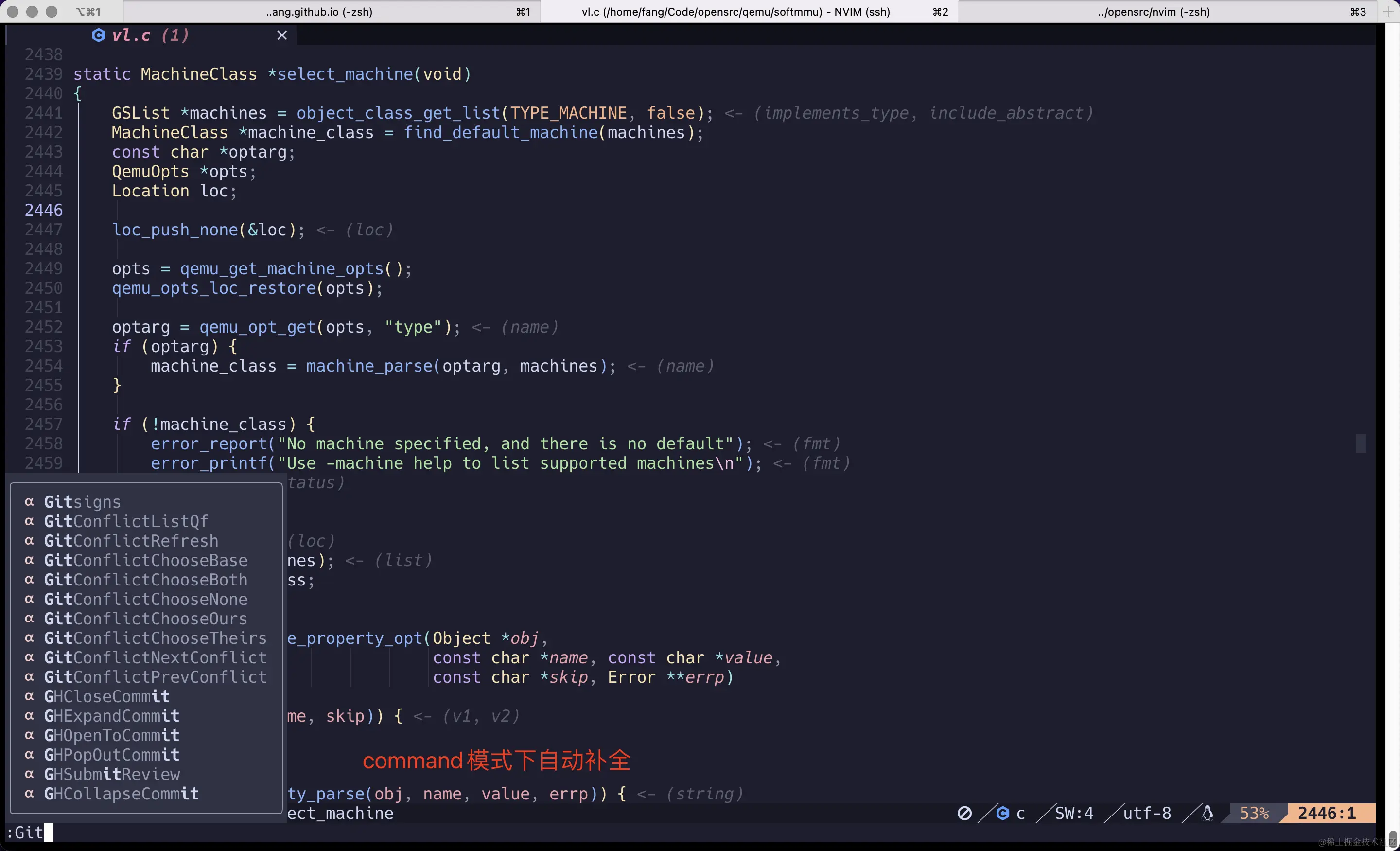Click the vl.c buffer tab icon

[x=99, y=35]
